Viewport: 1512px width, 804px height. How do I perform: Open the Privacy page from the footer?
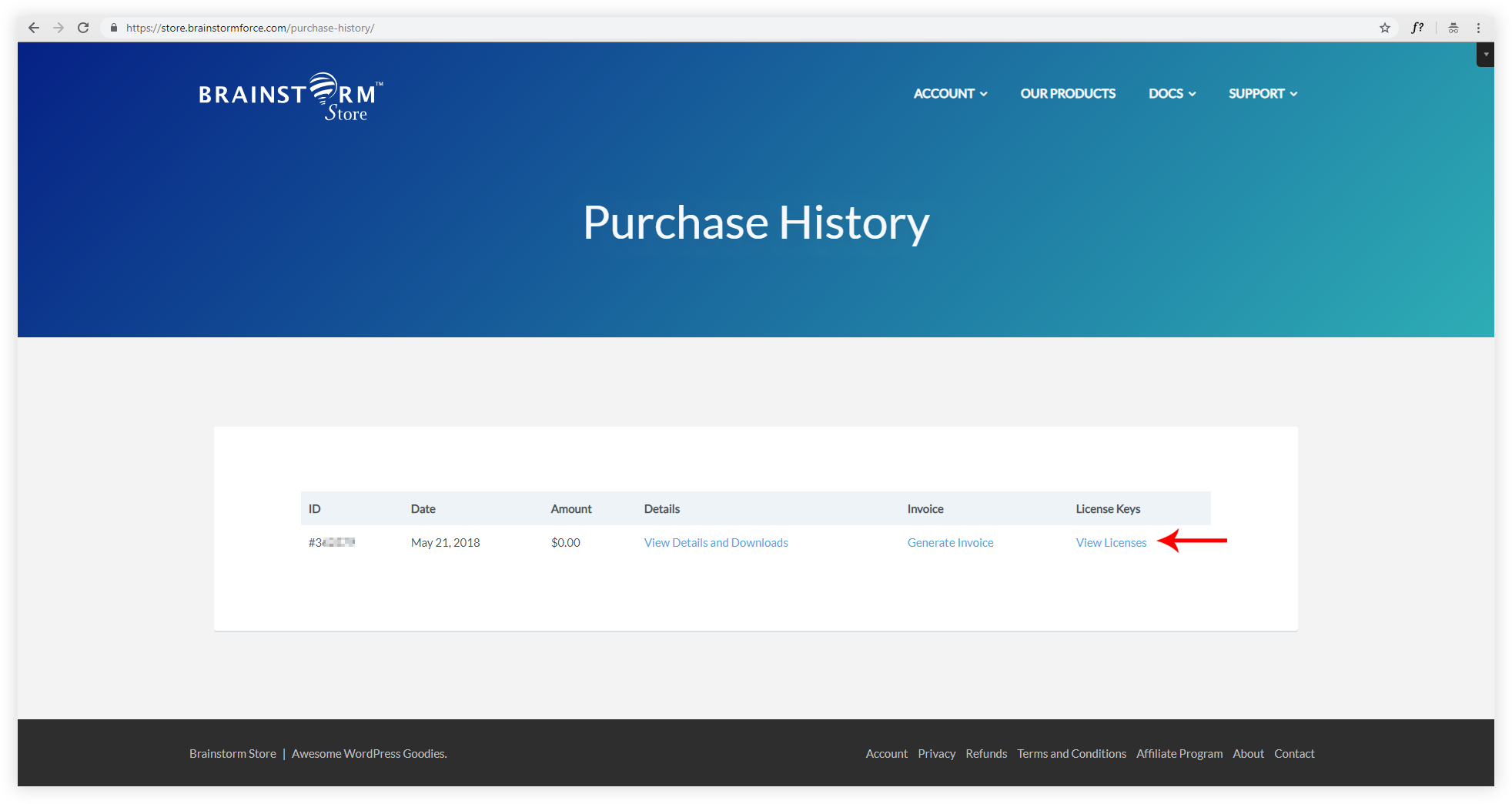coord(936,753)
